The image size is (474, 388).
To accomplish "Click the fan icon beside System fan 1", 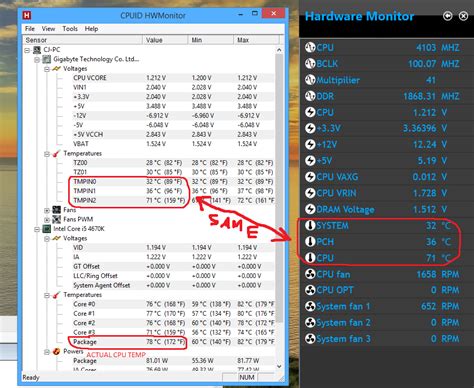I will [x=310, y=306].
